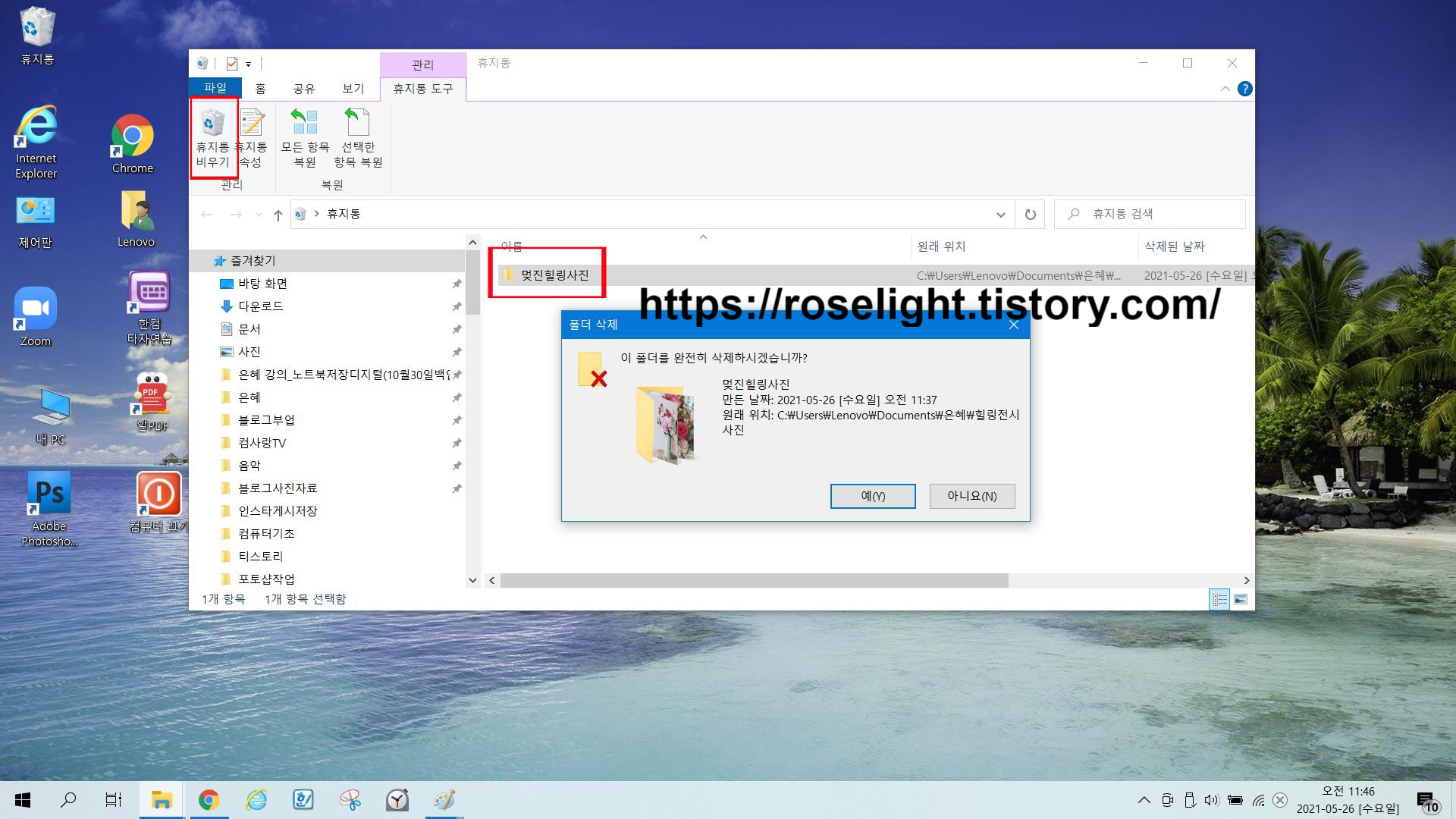Switch to the 보기 ribbon tab
This screenshot has height=819, width=1456.
(353, 89)
